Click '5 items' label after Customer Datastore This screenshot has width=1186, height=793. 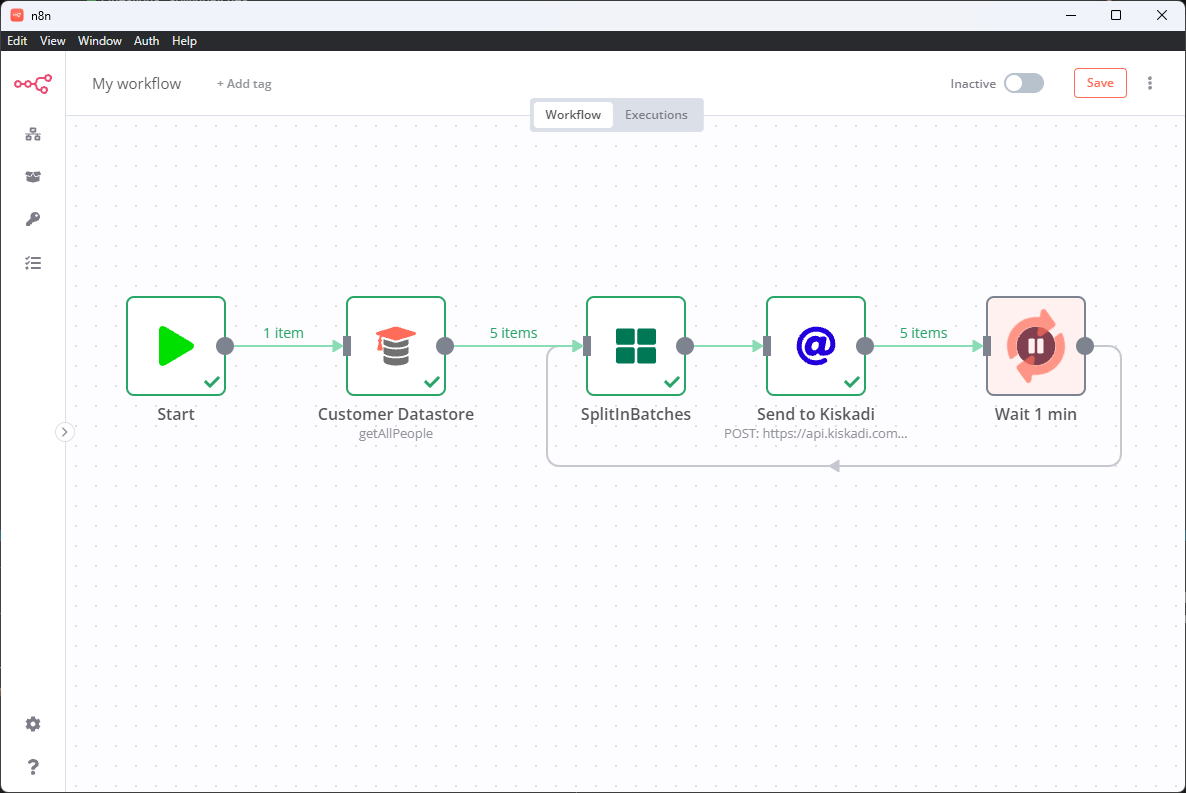tap(513, 333)
